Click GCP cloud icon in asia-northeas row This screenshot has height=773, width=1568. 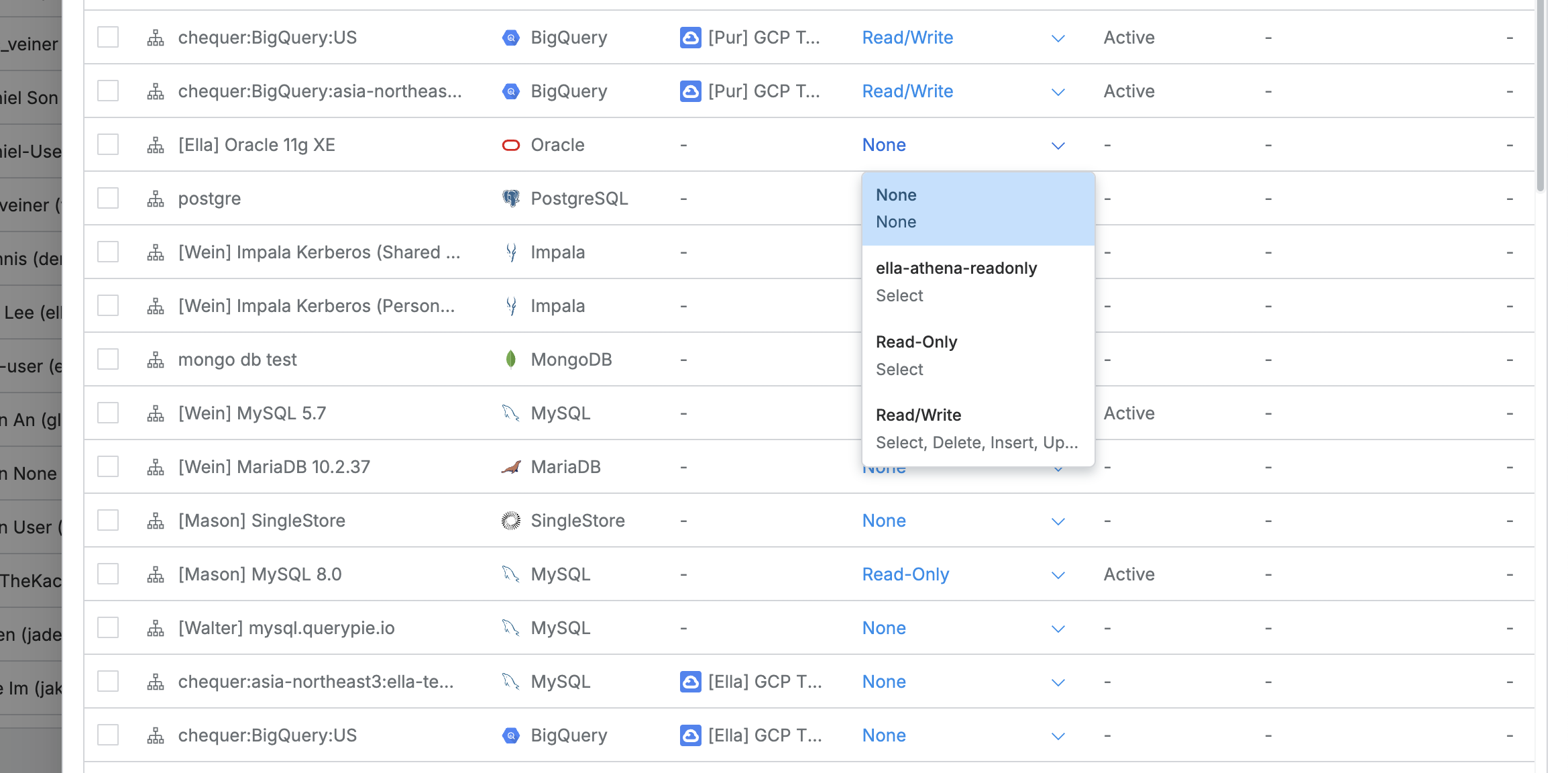pyautogui.click(x=690, y=91)
